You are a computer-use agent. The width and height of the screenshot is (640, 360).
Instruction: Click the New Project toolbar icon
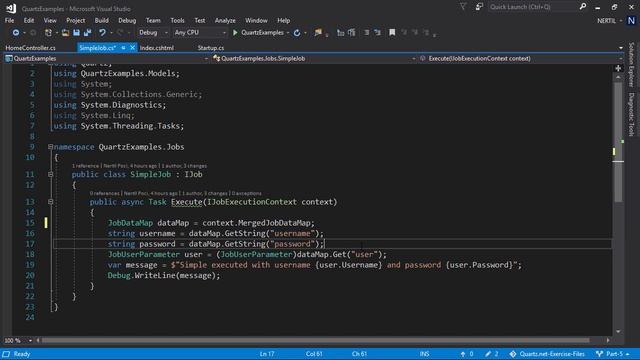(x=48, y=33)
